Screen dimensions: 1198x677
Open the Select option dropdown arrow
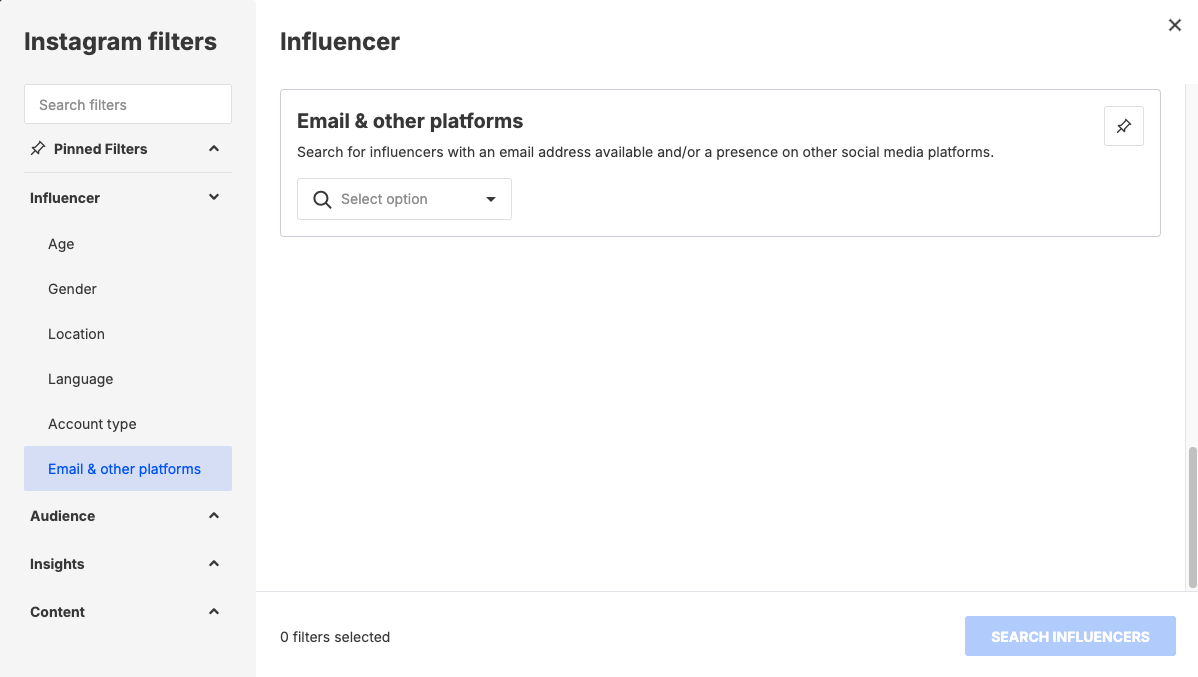pyautogui.click(x=491, y=200)
